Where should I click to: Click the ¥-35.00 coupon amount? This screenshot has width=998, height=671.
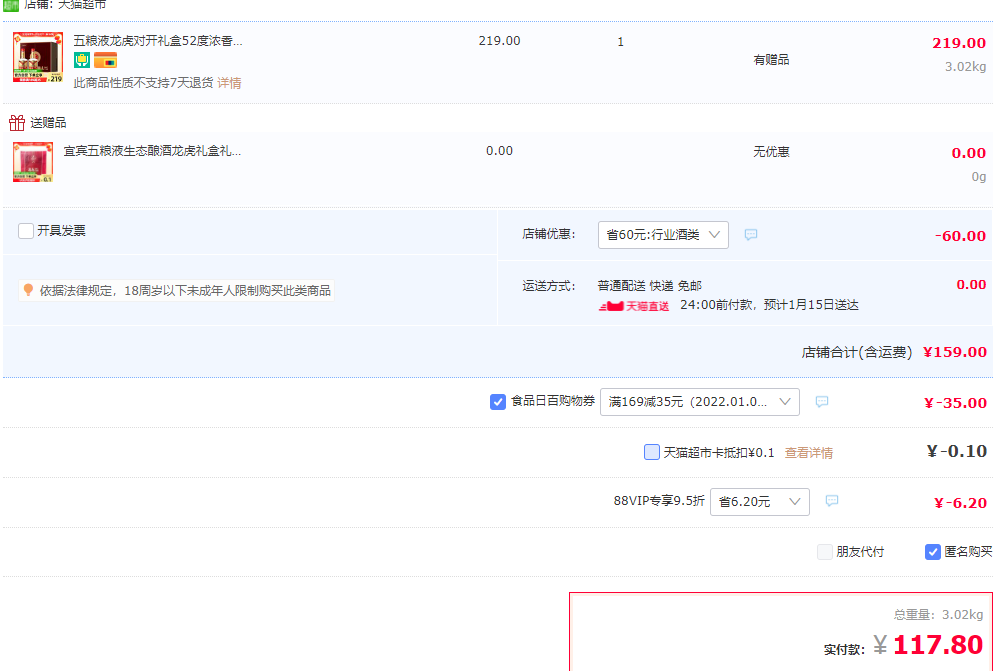coord(955,403)
